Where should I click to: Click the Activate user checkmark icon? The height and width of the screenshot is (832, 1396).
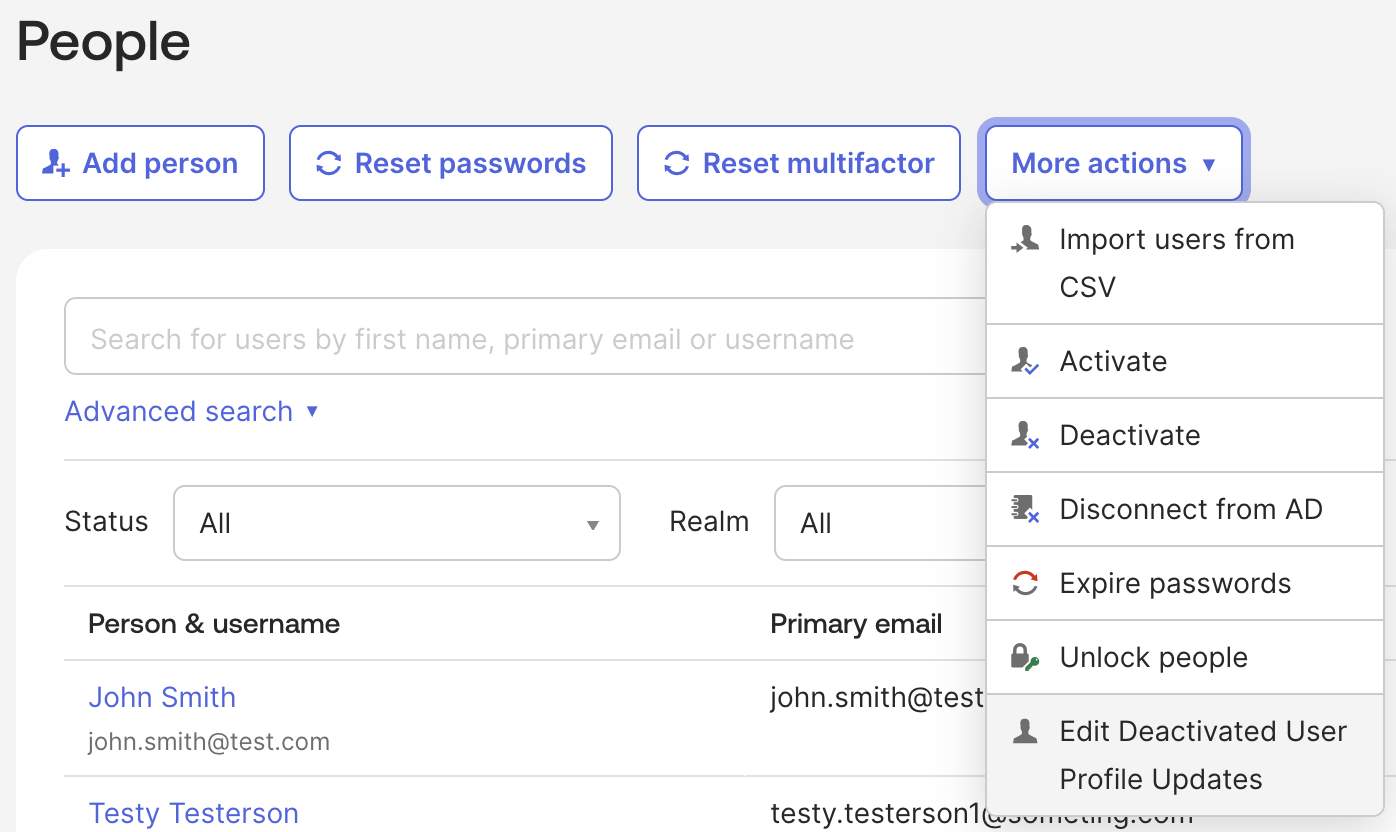click(1025, 361)
